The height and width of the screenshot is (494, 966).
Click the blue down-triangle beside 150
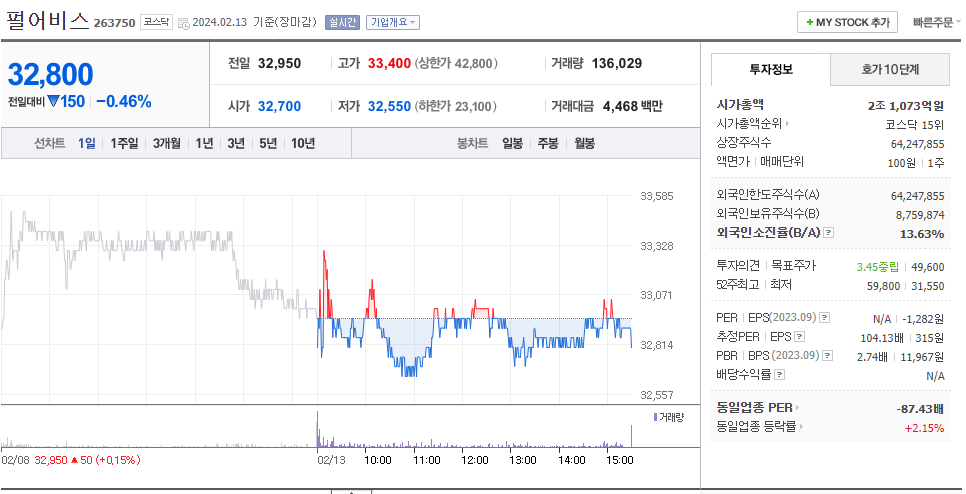pos(54,101)
